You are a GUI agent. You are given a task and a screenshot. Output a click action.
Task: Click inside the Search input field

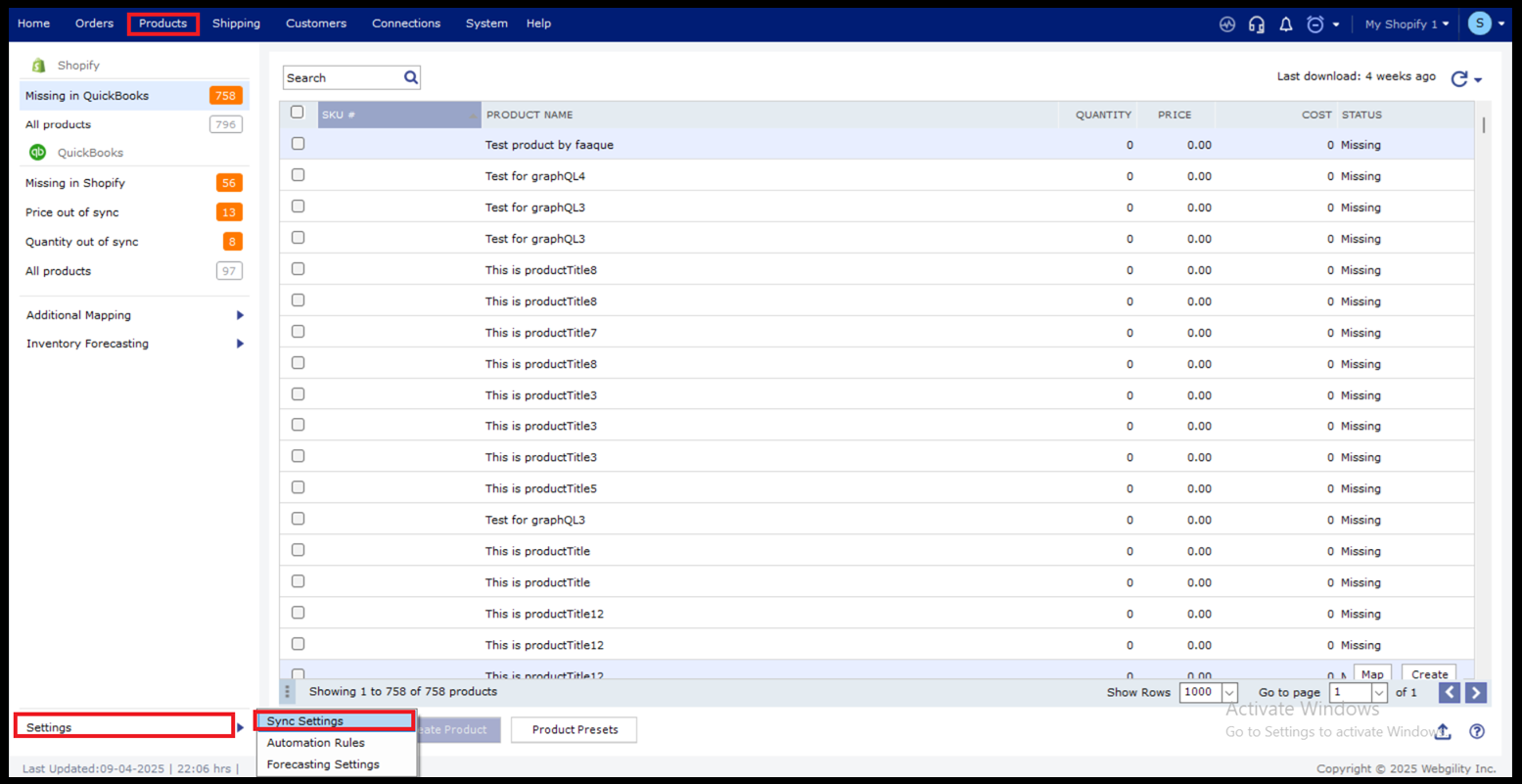click(343, 78)
